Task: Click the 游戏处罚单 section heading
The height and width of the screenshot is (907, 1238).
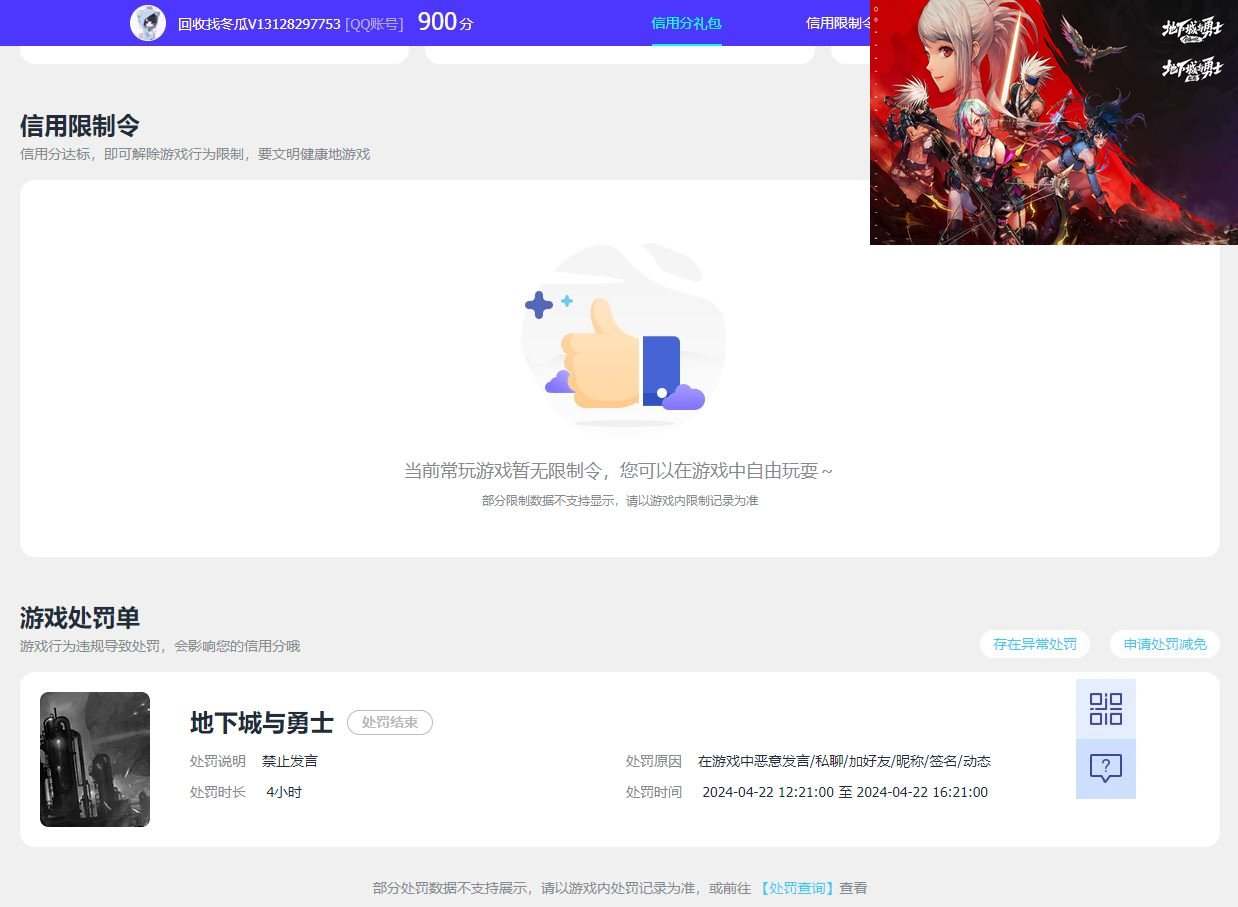Action: [x=80, y=618]
